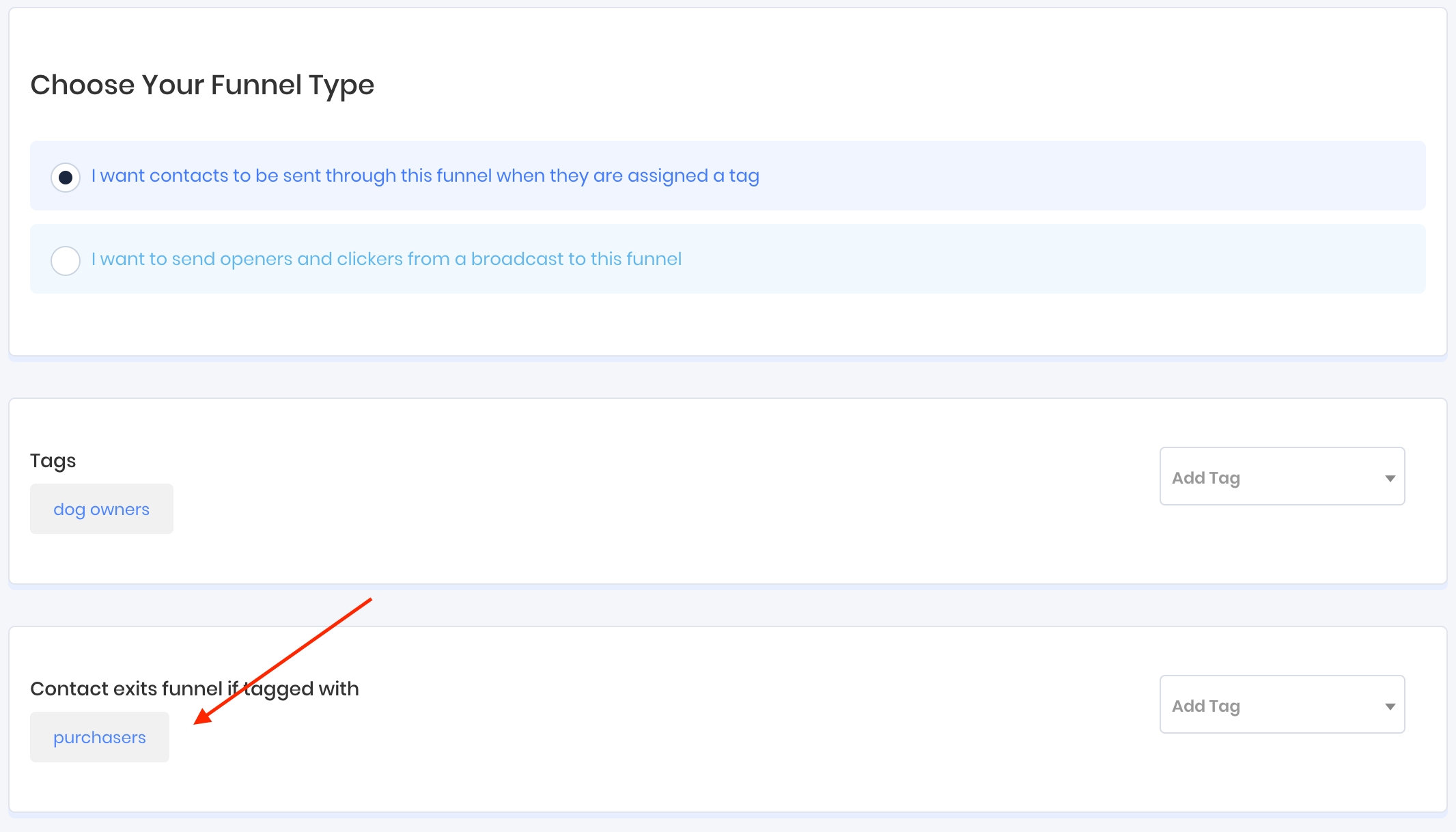Viewport: 1456px width, 832px height.
Task: Open Add Tag dropdown for funnel exit tags
Action: point(1281,705)
